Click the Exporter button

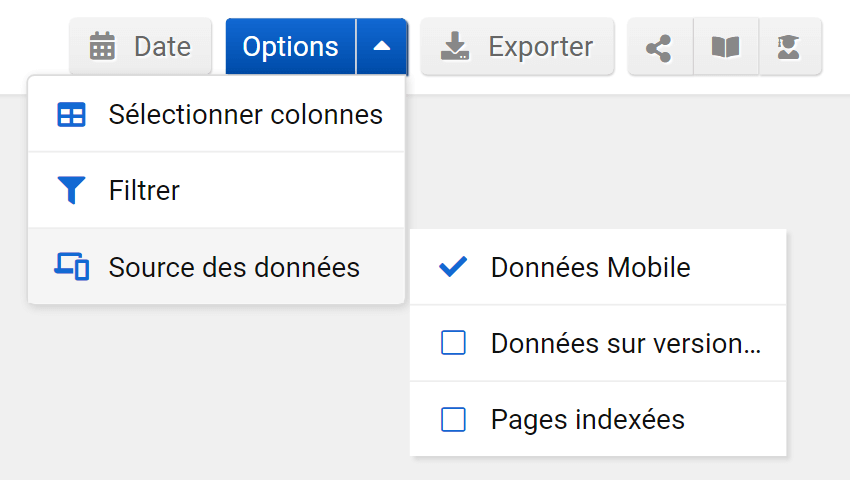click(517, 47)
